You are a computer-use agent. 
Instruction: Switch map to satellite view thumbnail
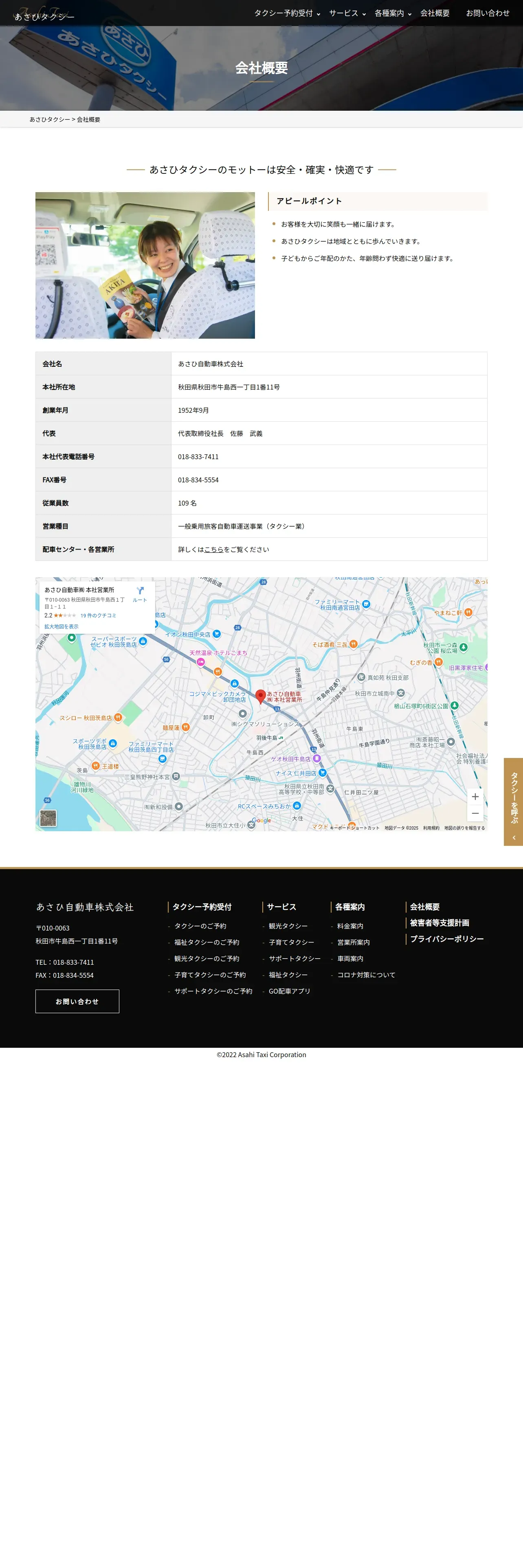point(48,818)
